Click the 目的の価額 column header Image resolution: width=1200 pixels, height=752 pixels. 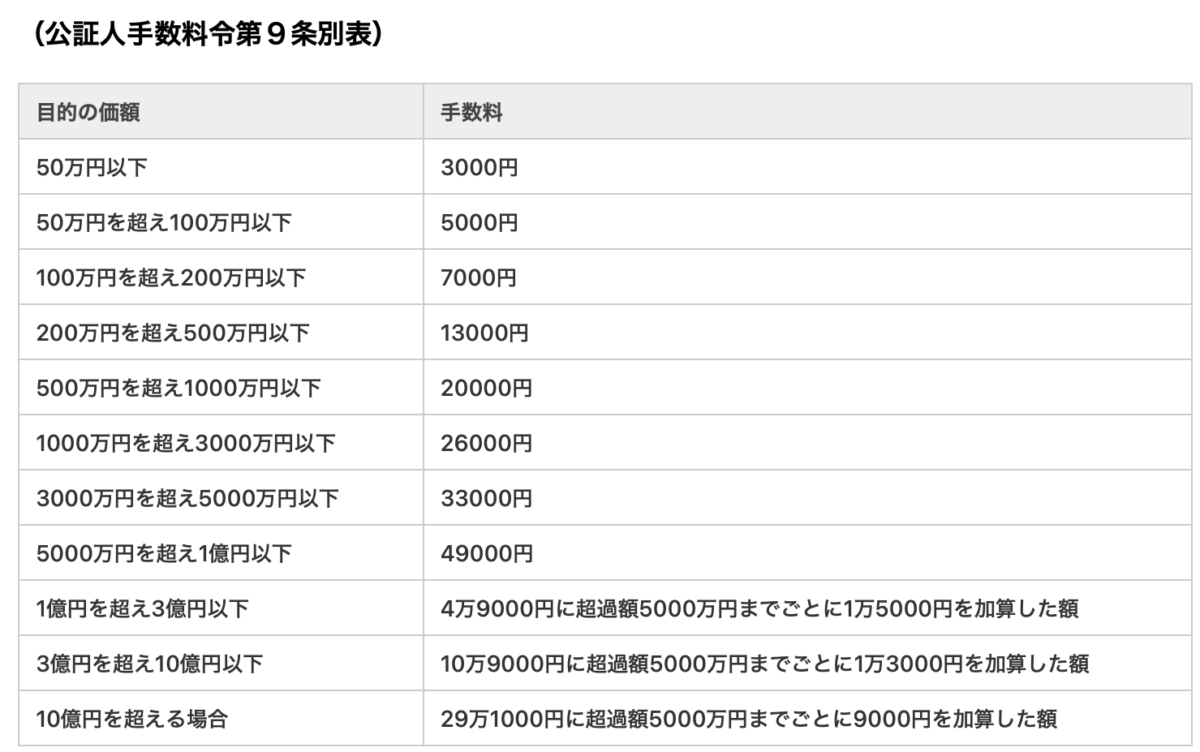88,112
